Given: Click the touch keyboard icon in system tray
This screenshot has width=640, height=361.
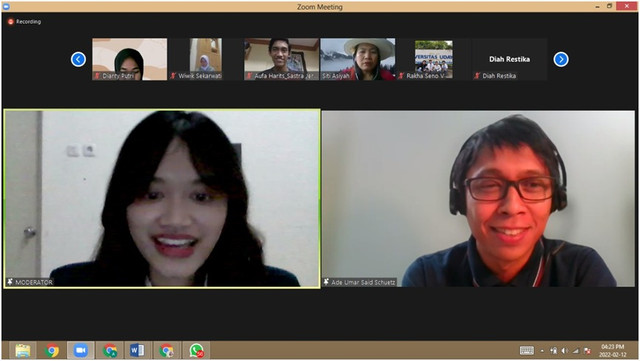Looking at the screenshot, I should pos(527,350).
